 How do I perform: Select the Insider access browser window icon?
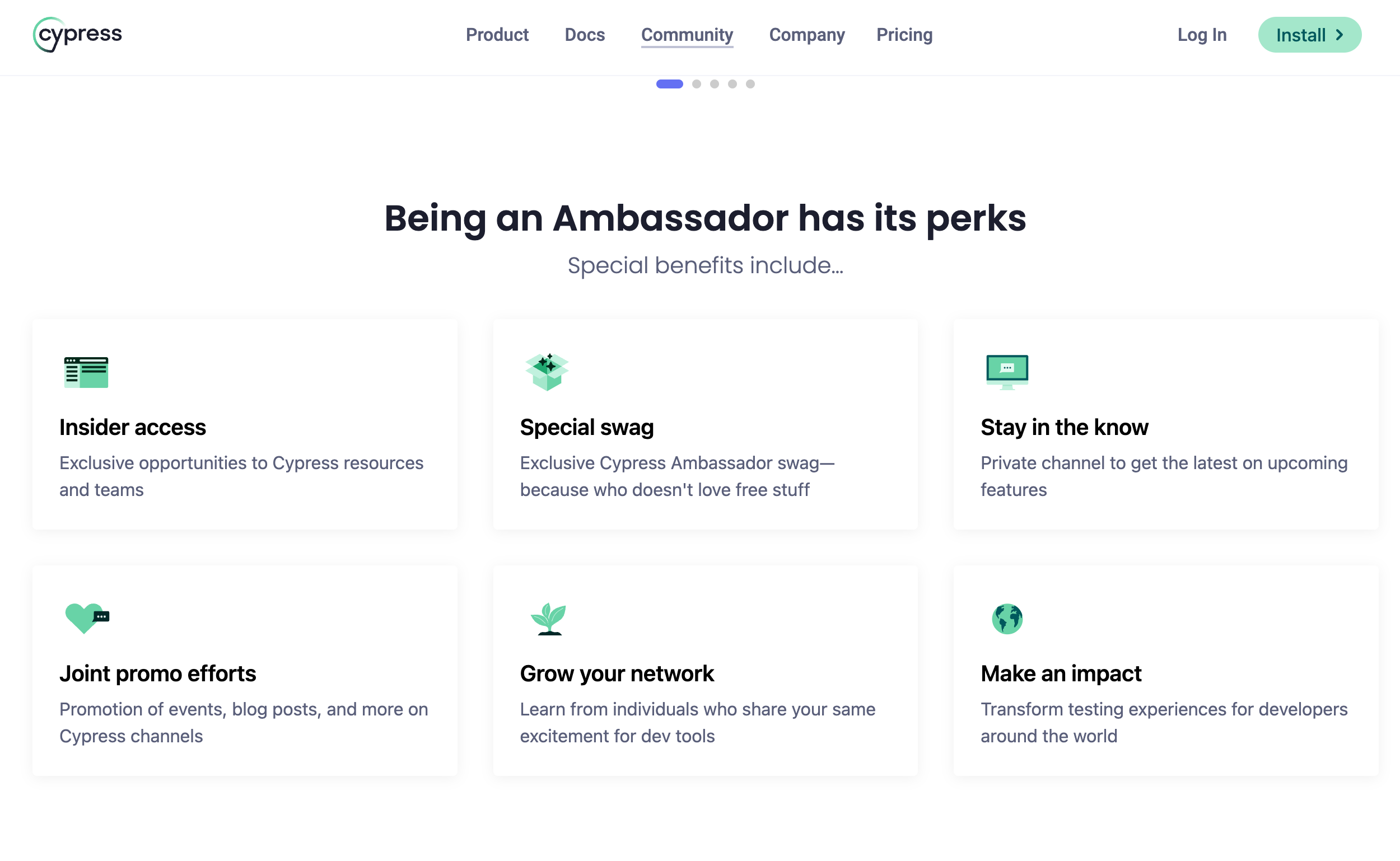coord(86,372)
